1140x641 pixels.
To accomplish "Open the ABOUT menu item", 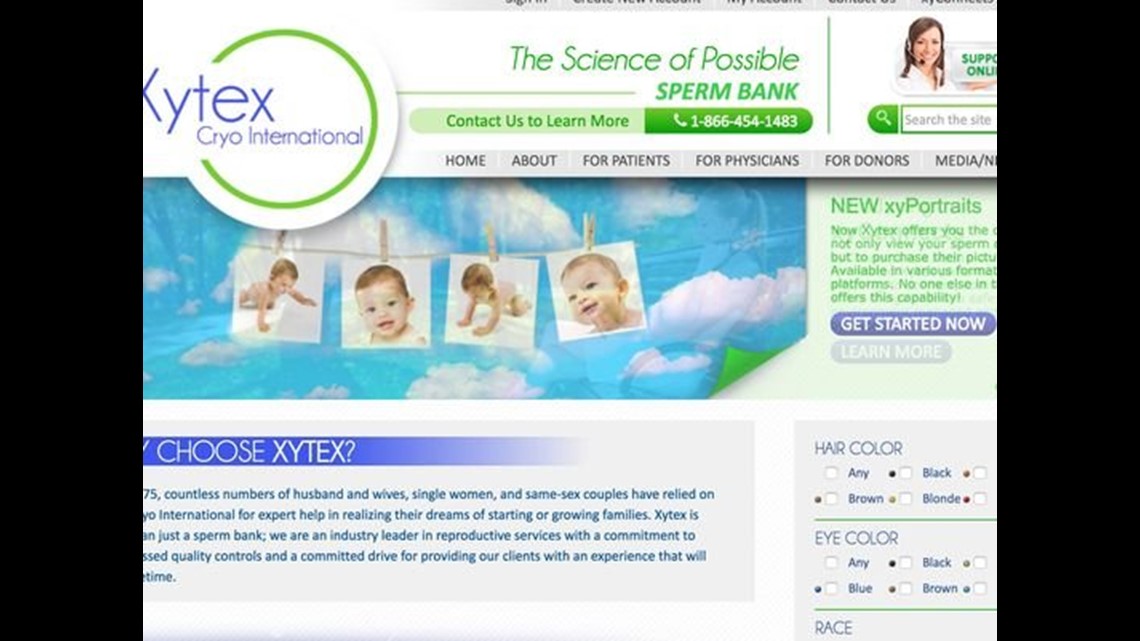I will [x=534, y=161].
